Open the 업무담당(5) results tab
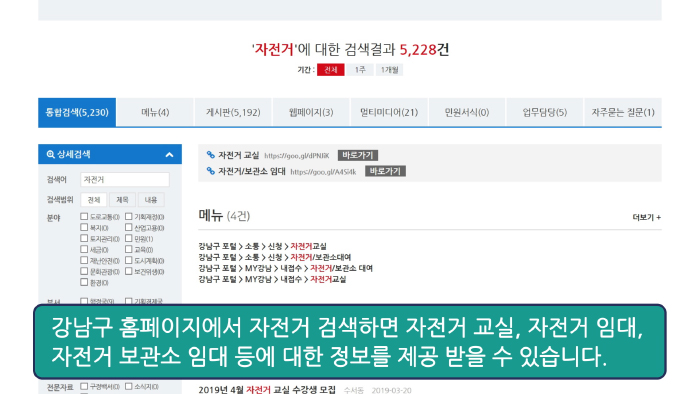This screenshot has width=700, height=394. (545, 112)
